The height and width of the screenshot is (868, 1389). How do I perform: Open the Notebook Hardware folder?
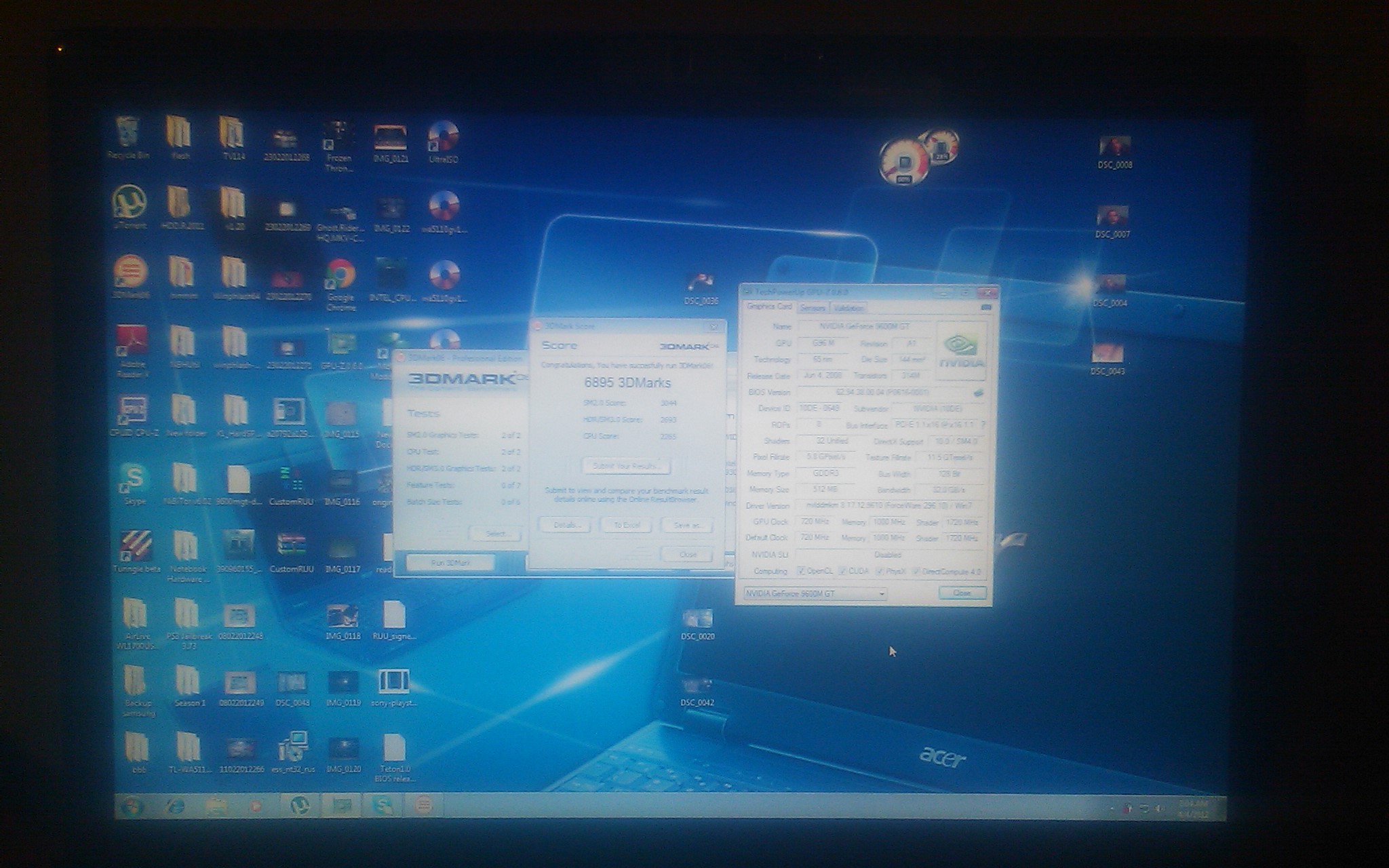(188, 557)
